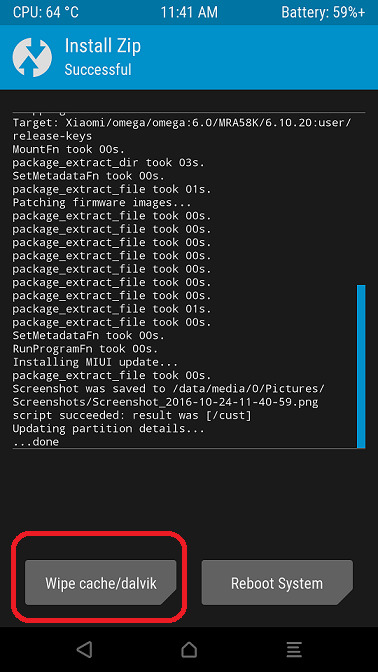This screenshot has height=672, width=378.
Task: Tap the battery percentage status
Action: pyautogui.click(x=324, y=12)
